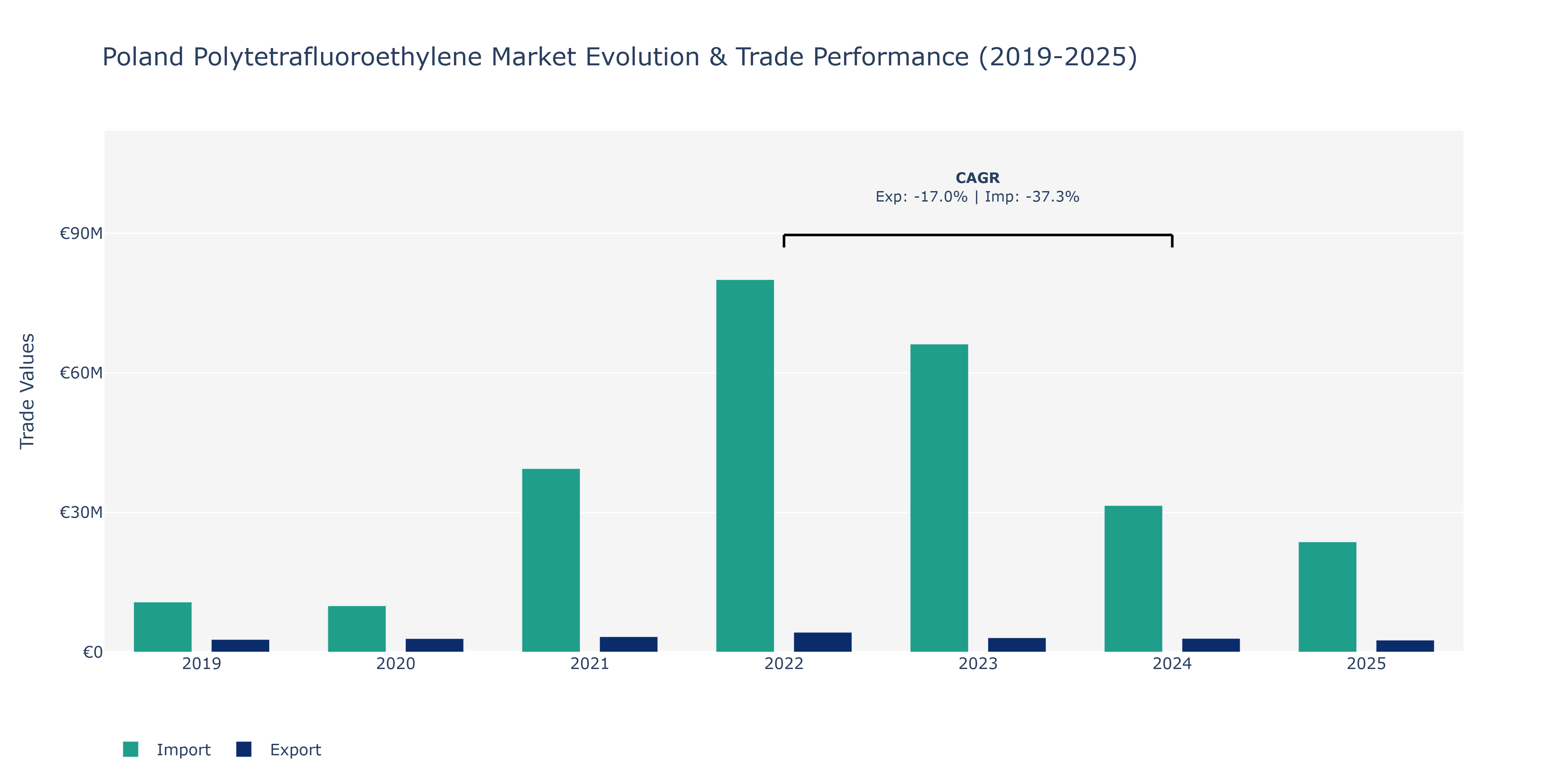
Task: Select the 2022 Export bar
Action: 823,642
